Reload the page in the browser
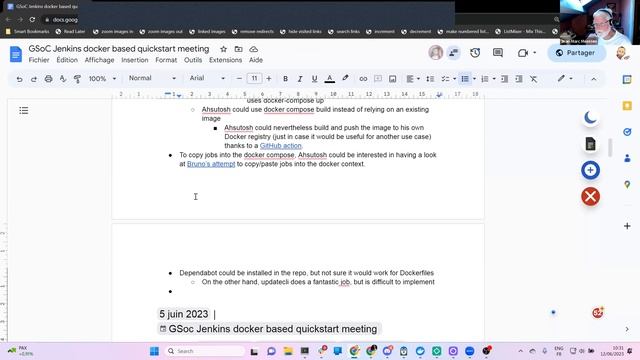The height and width of the screenshot is (360, 640). pos(32,19)
